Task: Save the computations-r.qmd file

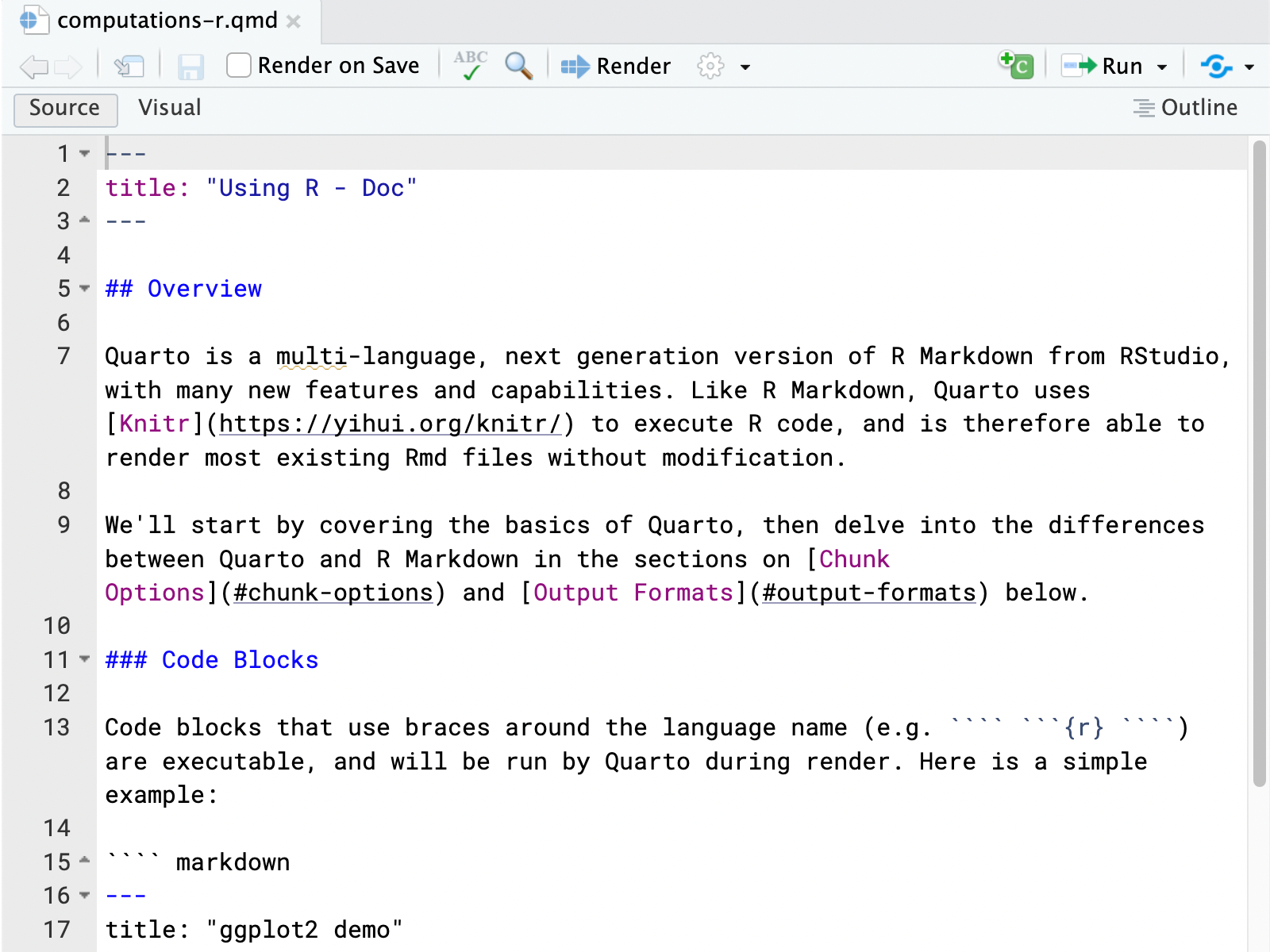Action: [x=190, y=67]
